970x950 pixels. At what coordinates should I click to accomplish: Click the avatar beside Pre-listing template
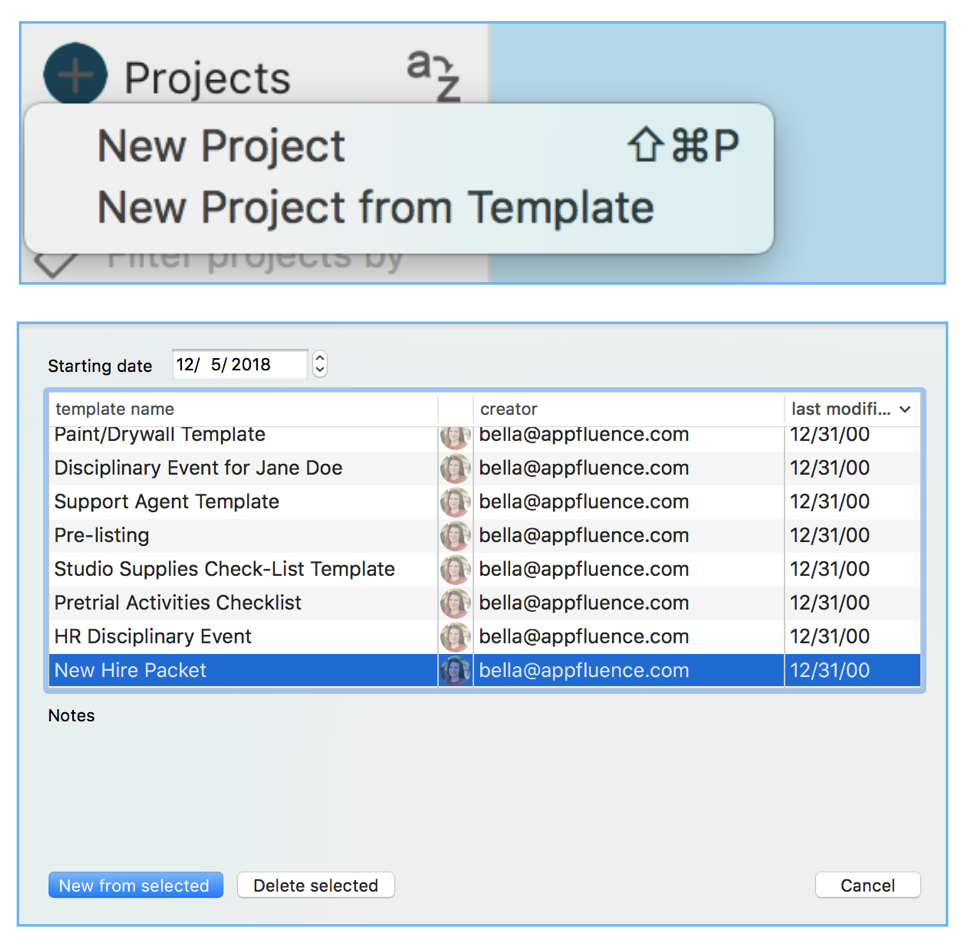tap(455, 536)
